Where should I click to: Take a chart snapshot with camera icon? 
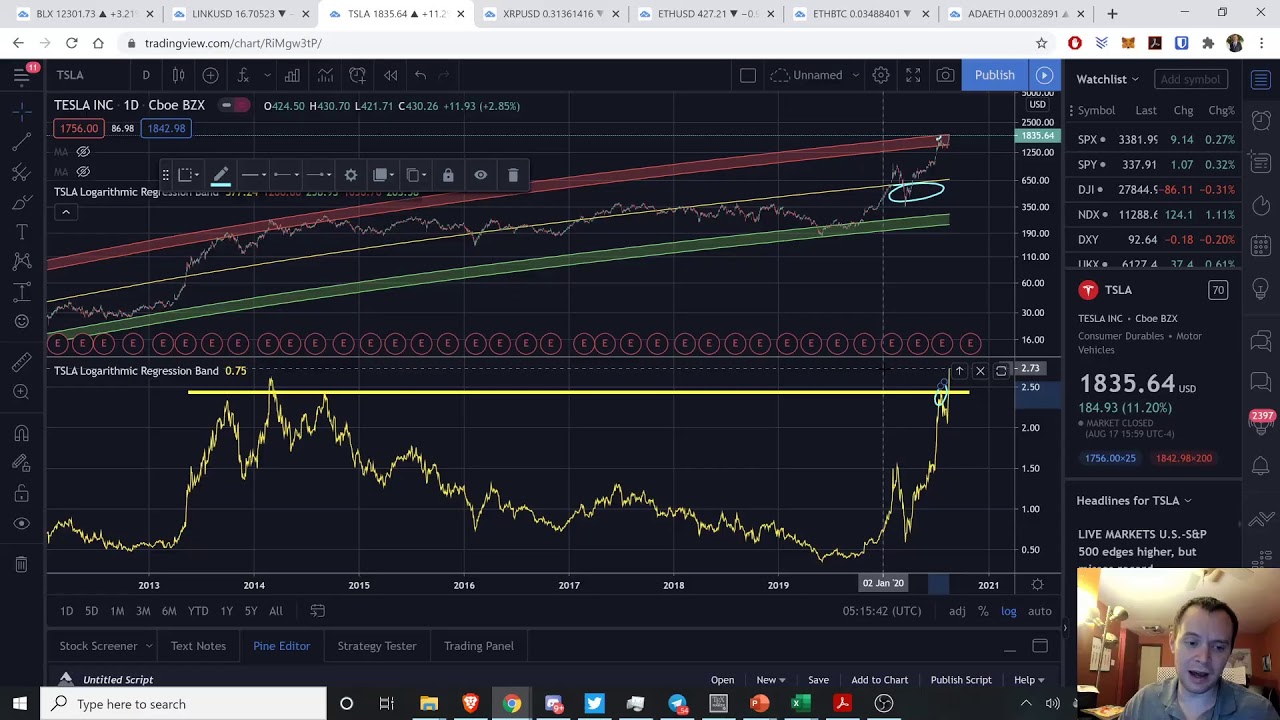pos(945,75)
